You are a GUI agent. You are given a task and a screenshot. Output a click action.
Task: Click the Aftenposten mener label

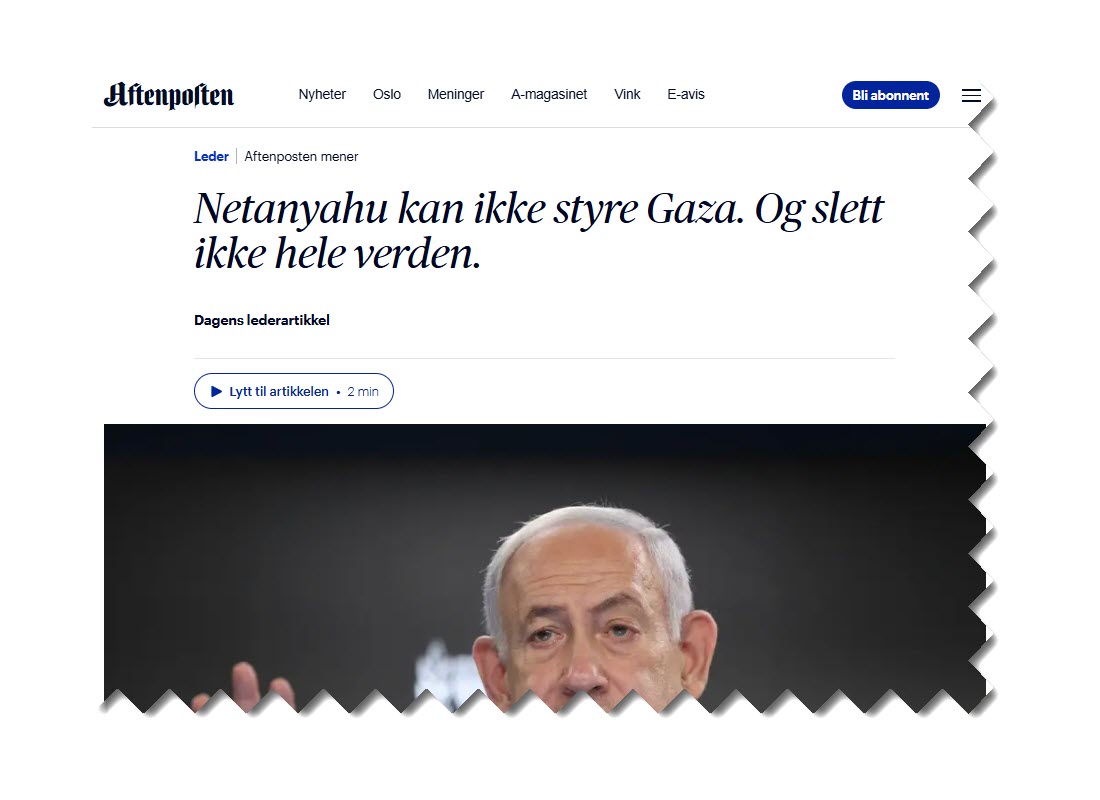(x=301, y=156)
